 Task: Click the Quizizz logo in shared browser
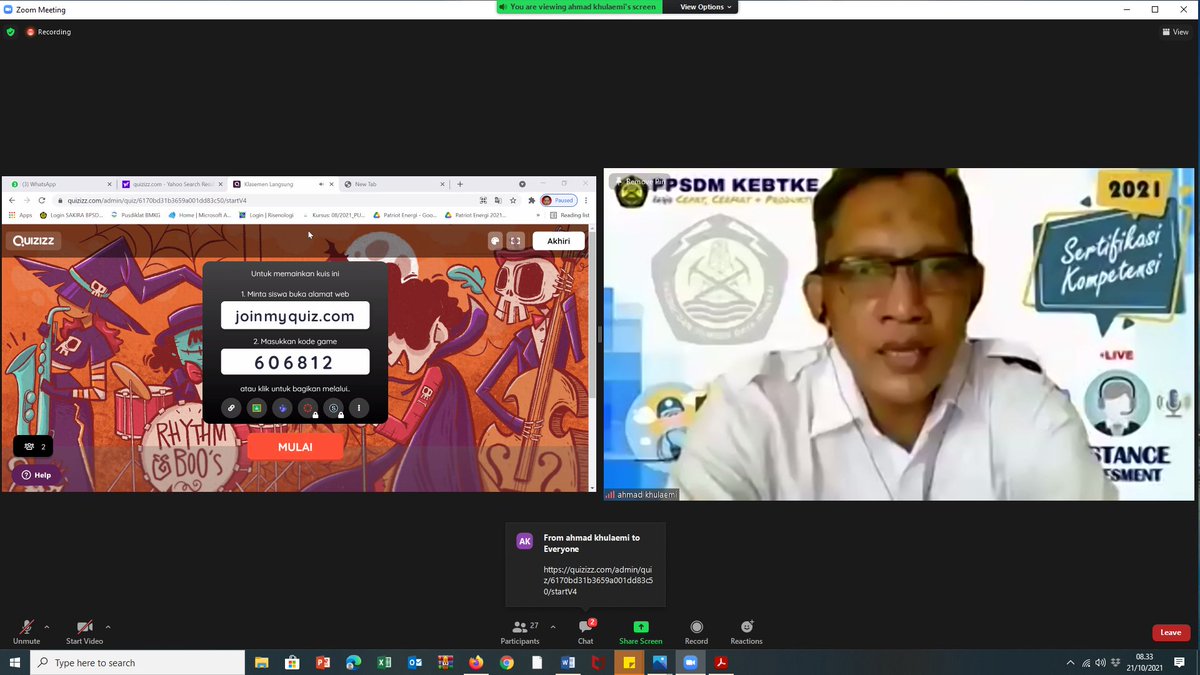click(34, 240)
